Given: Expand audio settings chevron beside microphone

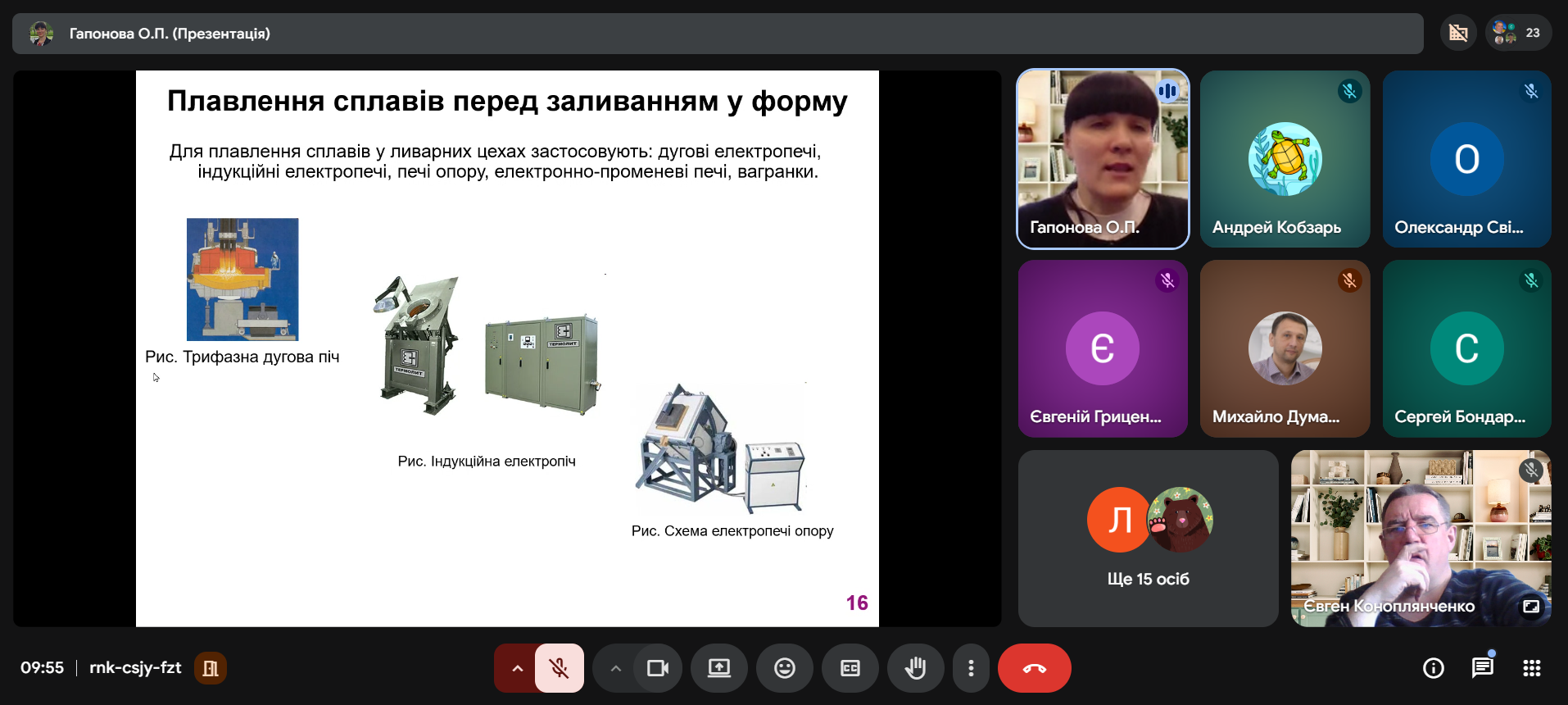Looking at the screenshot, I should tap(517, 668).
